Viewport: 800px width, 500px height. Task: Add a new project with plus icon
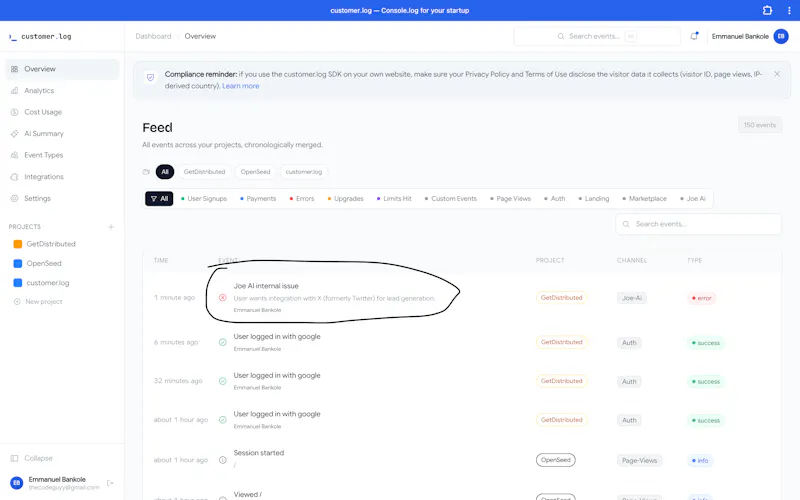(x=111, y=227)
